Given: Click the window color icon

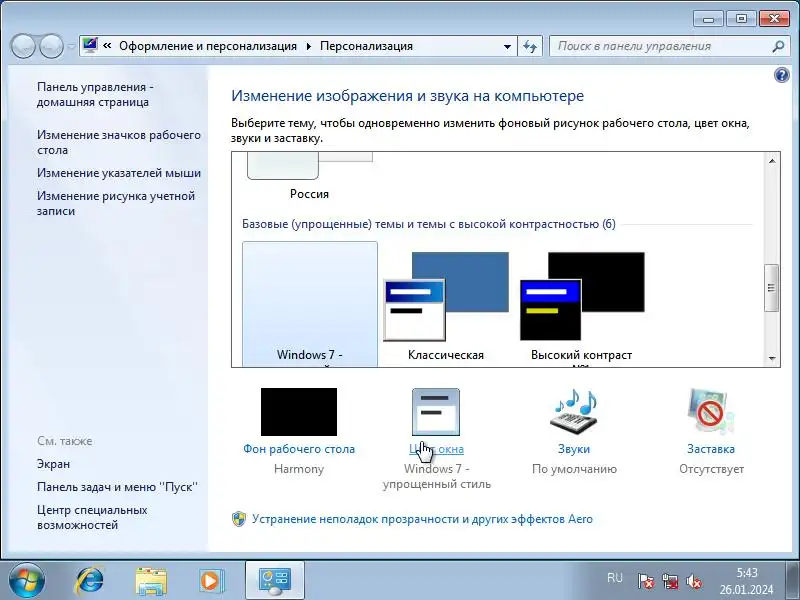Looking at the screenshot, I should [436, 412].
